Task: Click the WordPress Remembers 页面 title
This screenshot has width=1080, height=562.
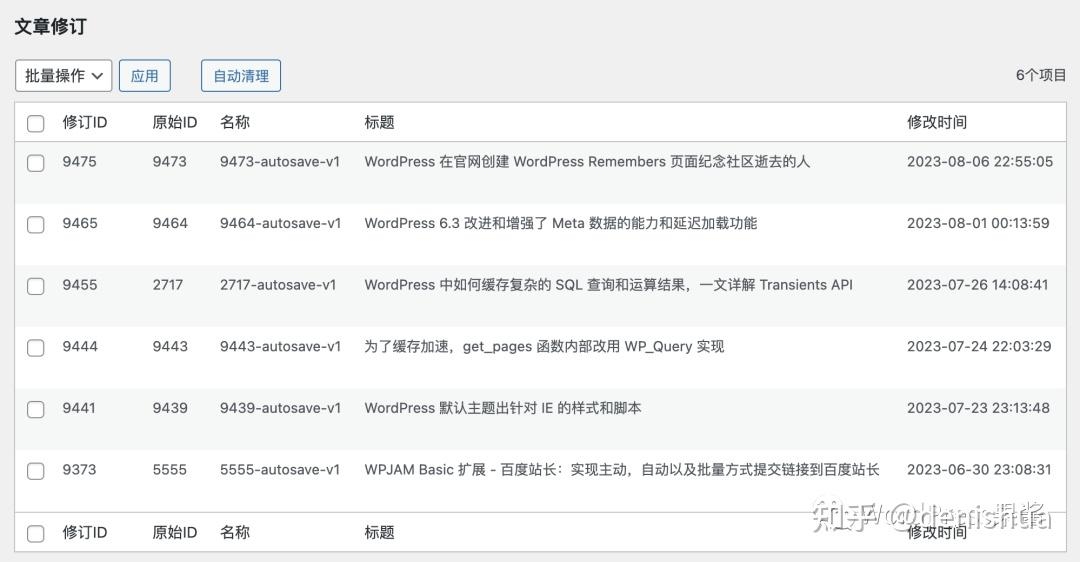Action: 587,162
